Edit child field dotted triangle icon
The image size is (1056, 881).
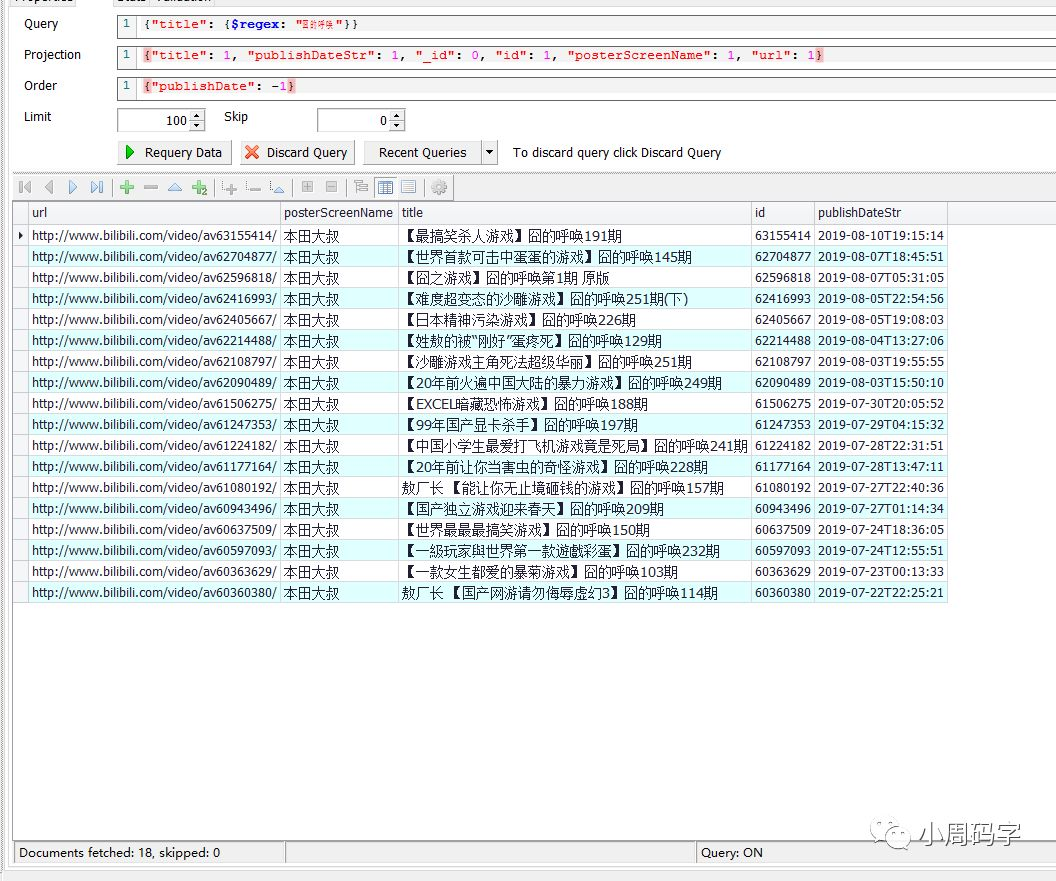[277, 187]
